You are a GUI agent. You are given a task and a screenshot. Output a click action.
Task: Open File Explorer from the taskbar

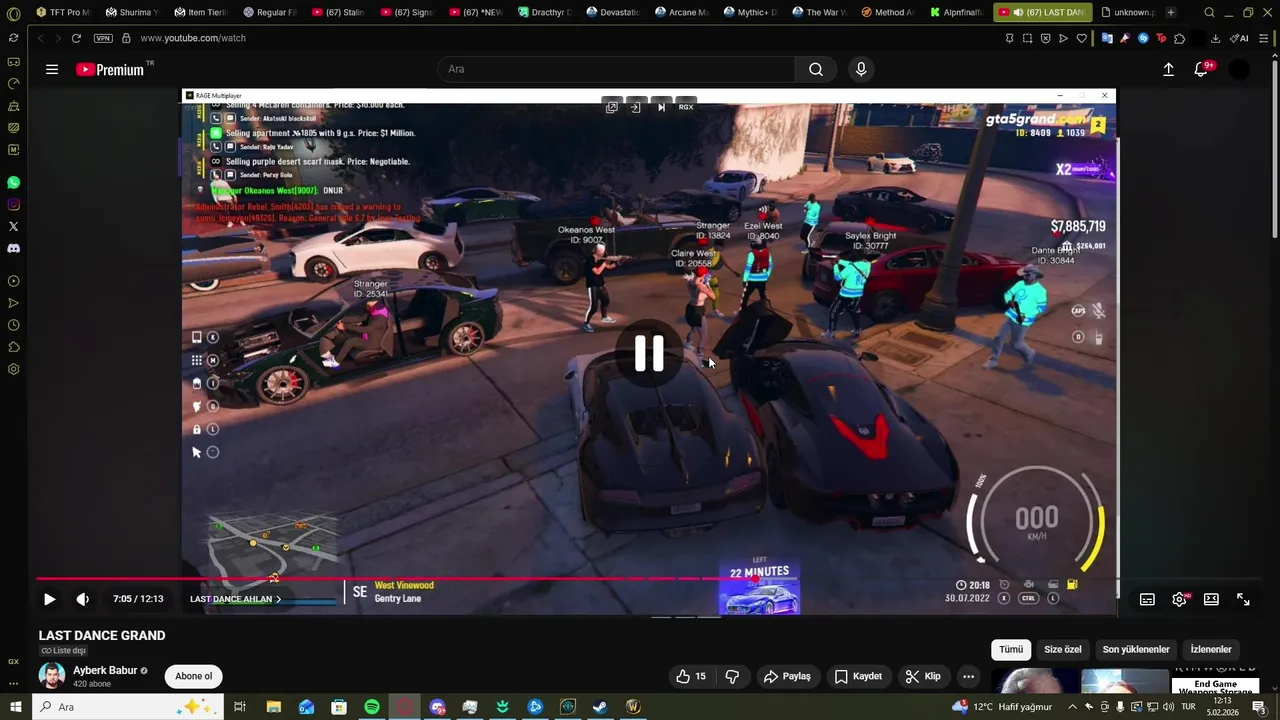[x=273, y=707]
